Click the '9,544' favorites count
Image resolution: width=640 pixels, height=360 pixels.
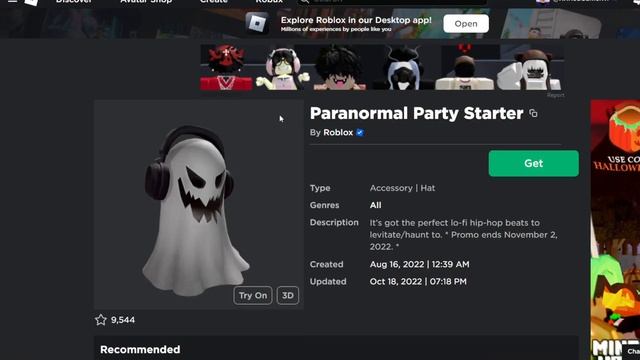pyautogui.click(x=123, y=320)
